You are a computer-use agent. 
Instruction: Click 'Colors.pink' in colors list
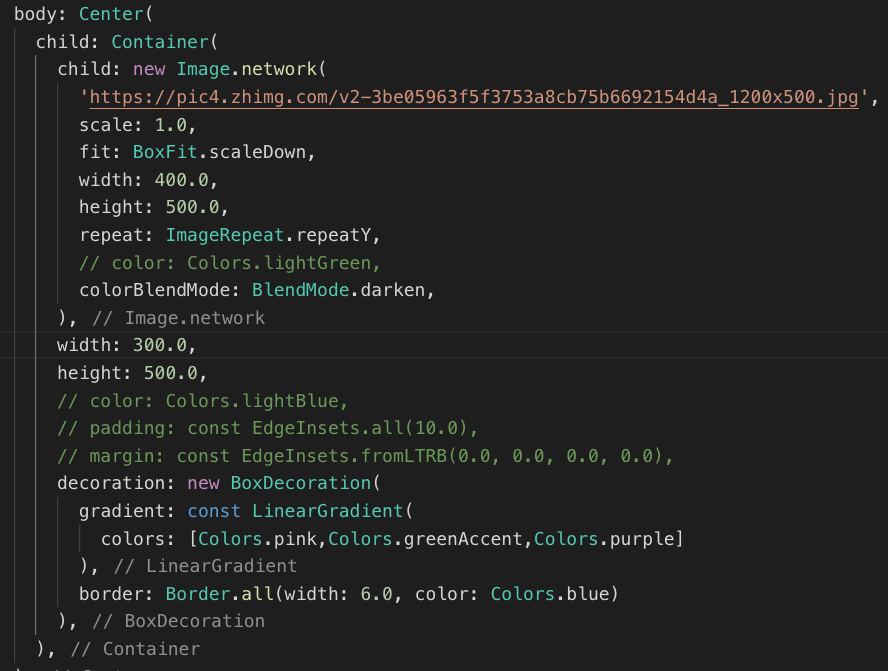tap(257, 539)
